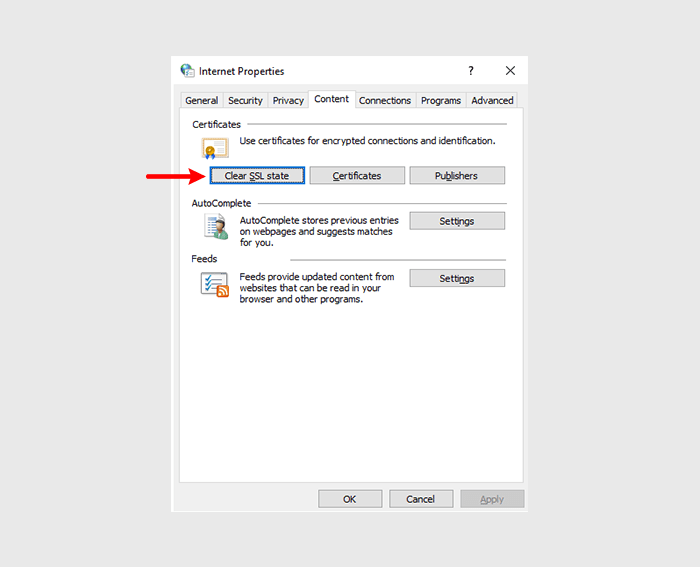Click the Feeds RSS icon
Image resolution: width=700 pixels, height=567 pixels.
click(215, 284)
